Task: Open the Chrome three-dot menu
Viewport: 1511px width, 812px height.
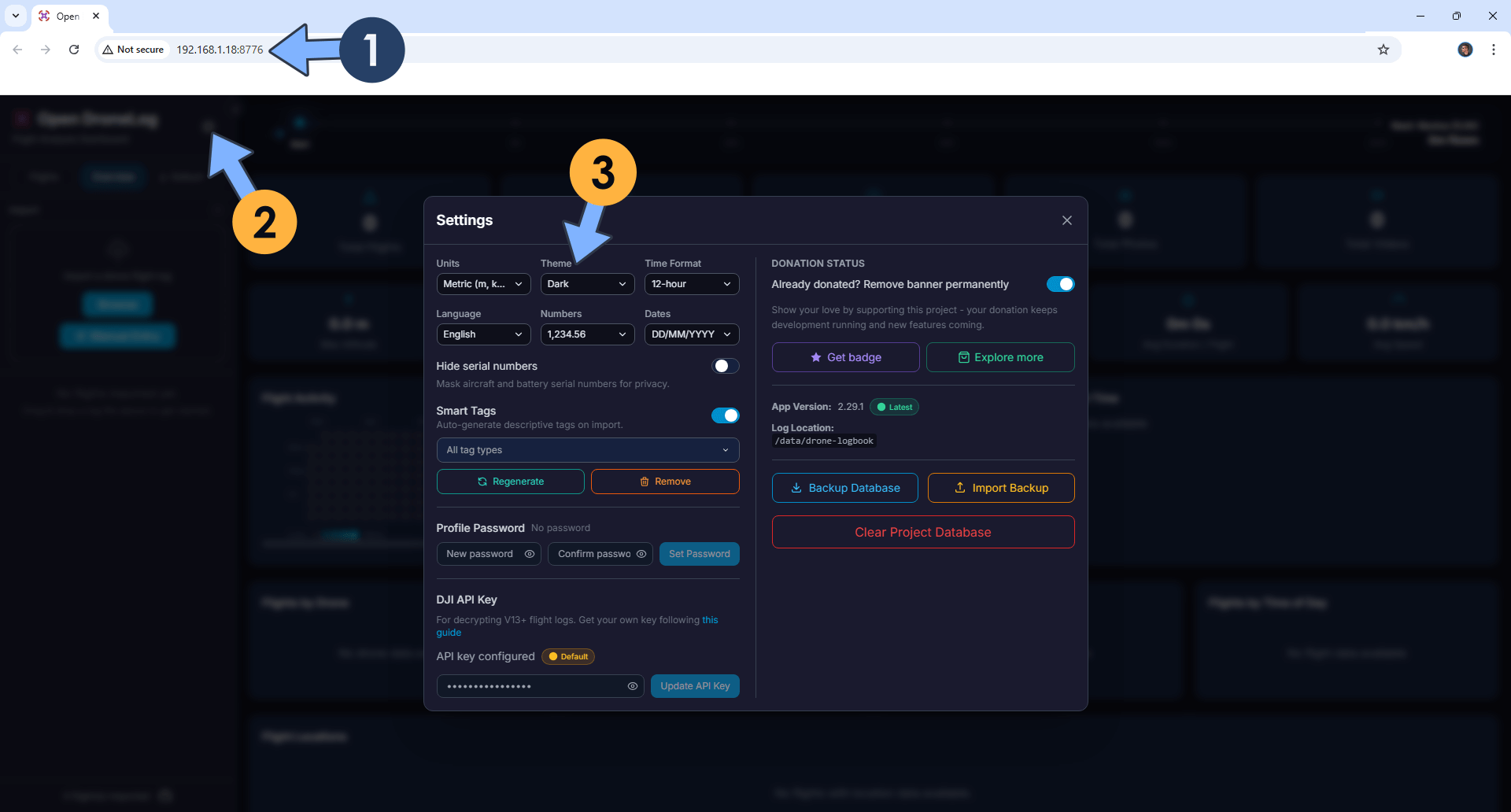Action: pyautogui.click(x=1494, y=49)
